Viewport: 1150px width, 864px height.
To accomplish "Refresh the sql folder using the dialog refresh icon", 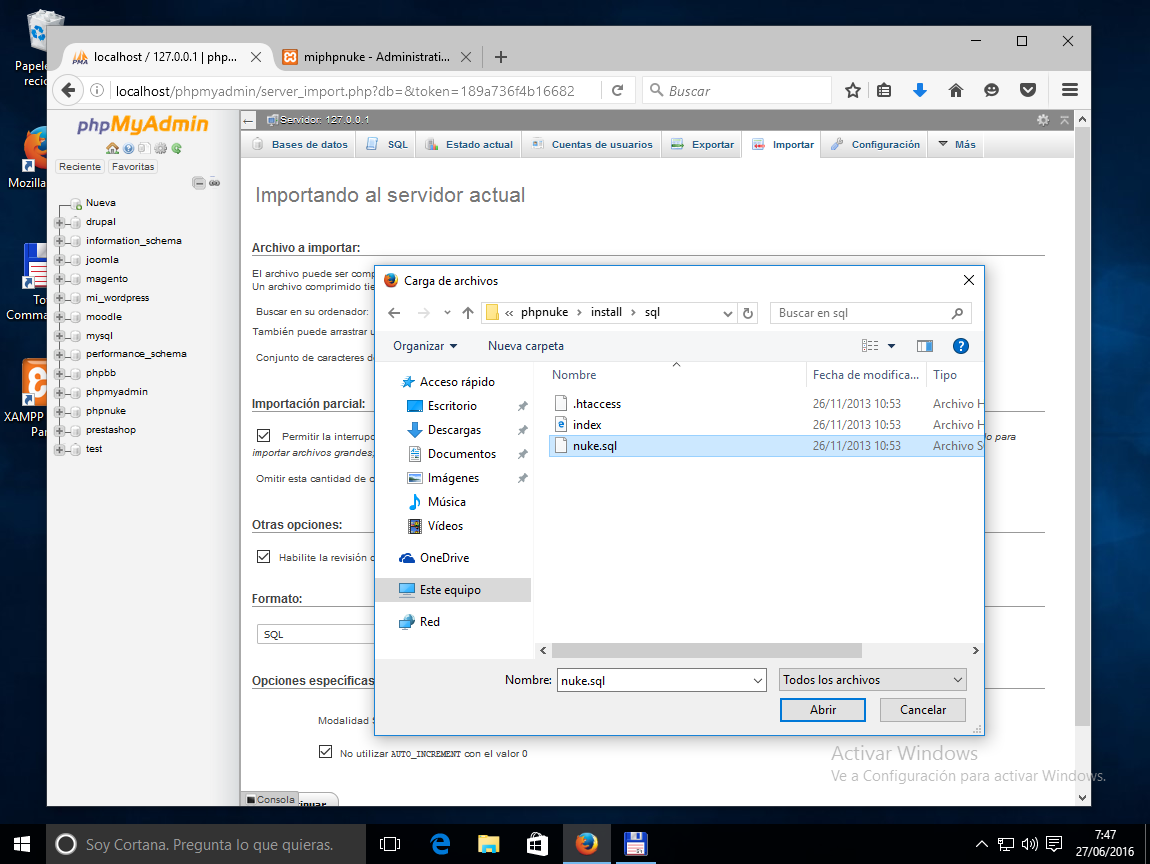I will pos(748,313).
